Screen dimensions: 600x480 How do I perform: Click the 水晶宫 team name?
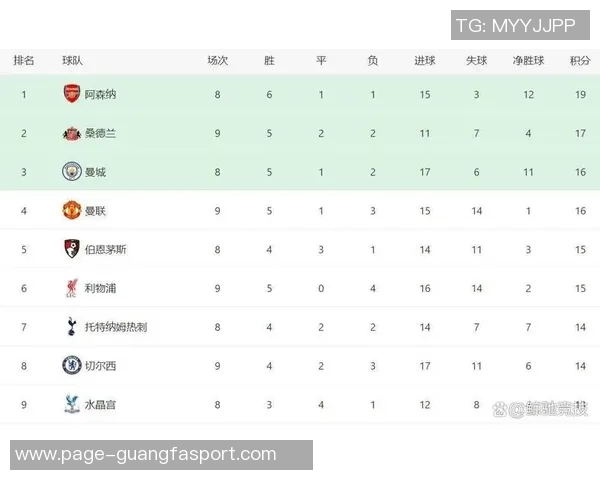(x=100, y=405)
